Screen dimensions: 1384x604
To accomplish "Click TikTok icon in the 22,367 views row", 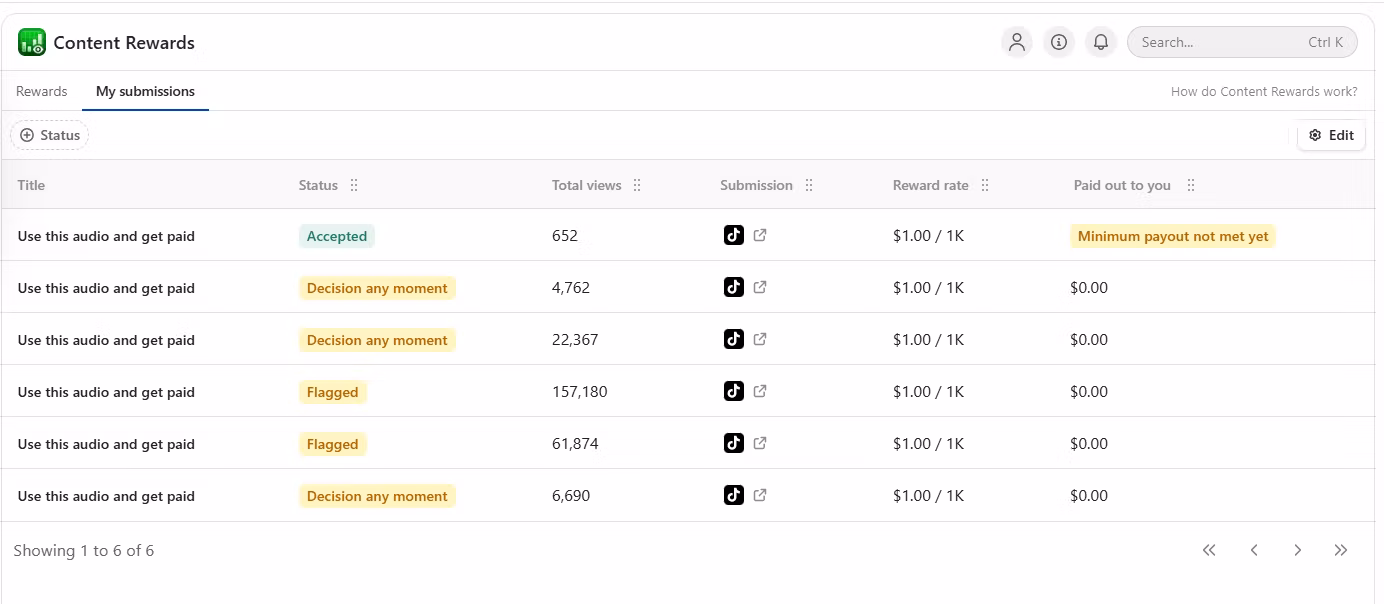I will 734,340.
